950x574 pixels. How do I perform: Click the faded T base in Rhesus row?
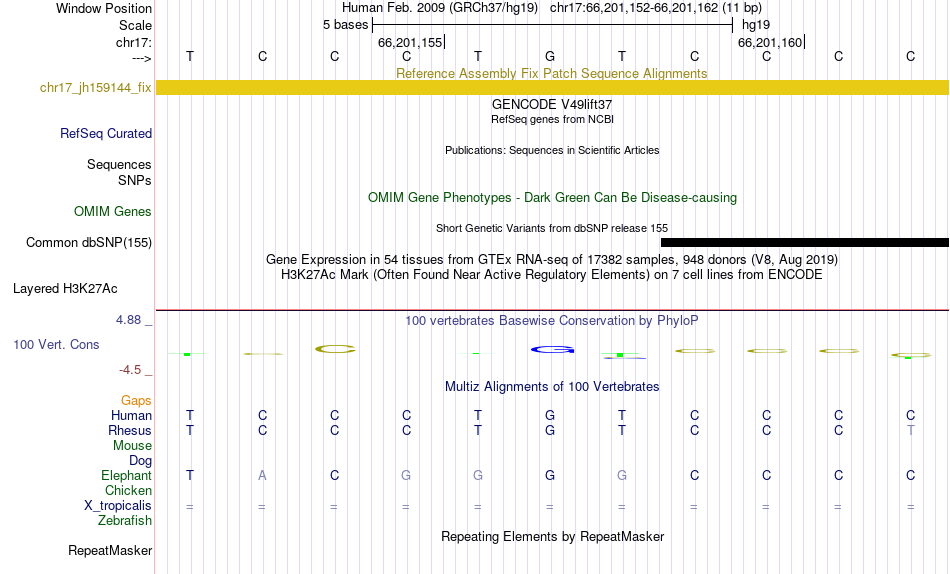click(x=910, y=430)
